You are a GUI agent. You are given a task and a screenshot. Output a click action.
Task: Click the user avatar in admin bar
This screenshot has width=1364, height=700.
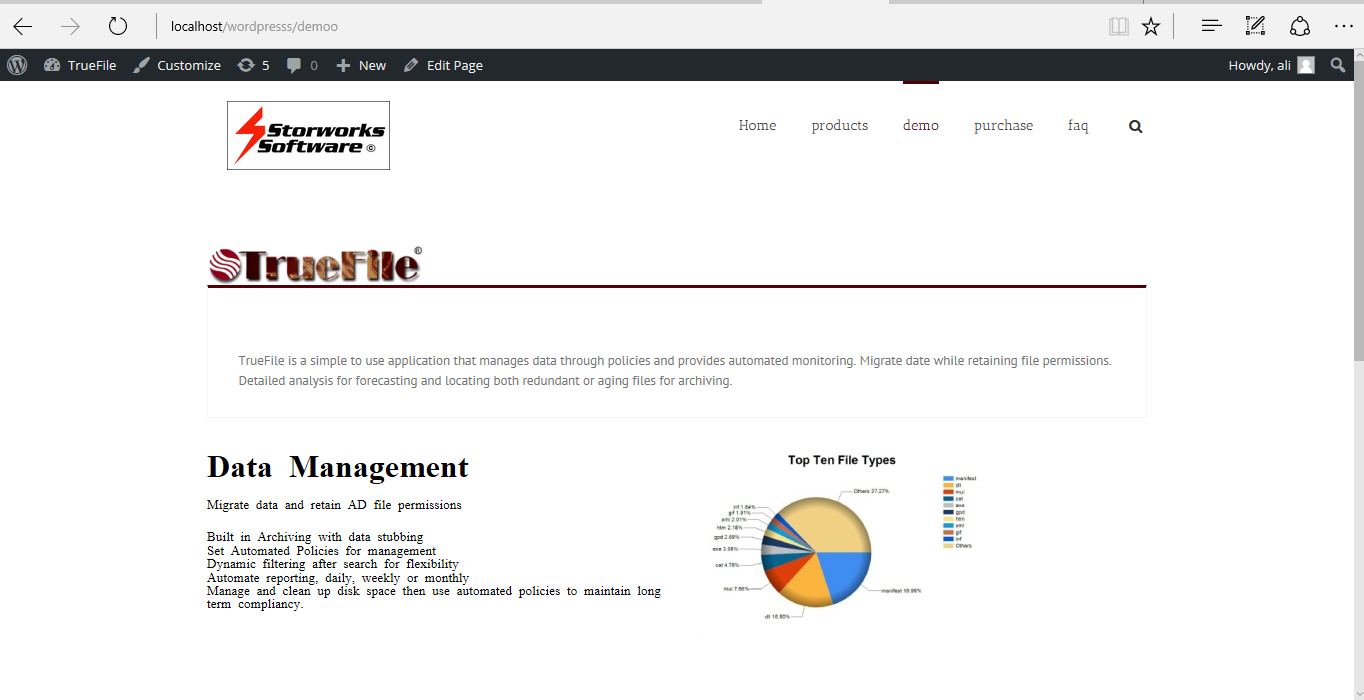(x=1306, y=65)
